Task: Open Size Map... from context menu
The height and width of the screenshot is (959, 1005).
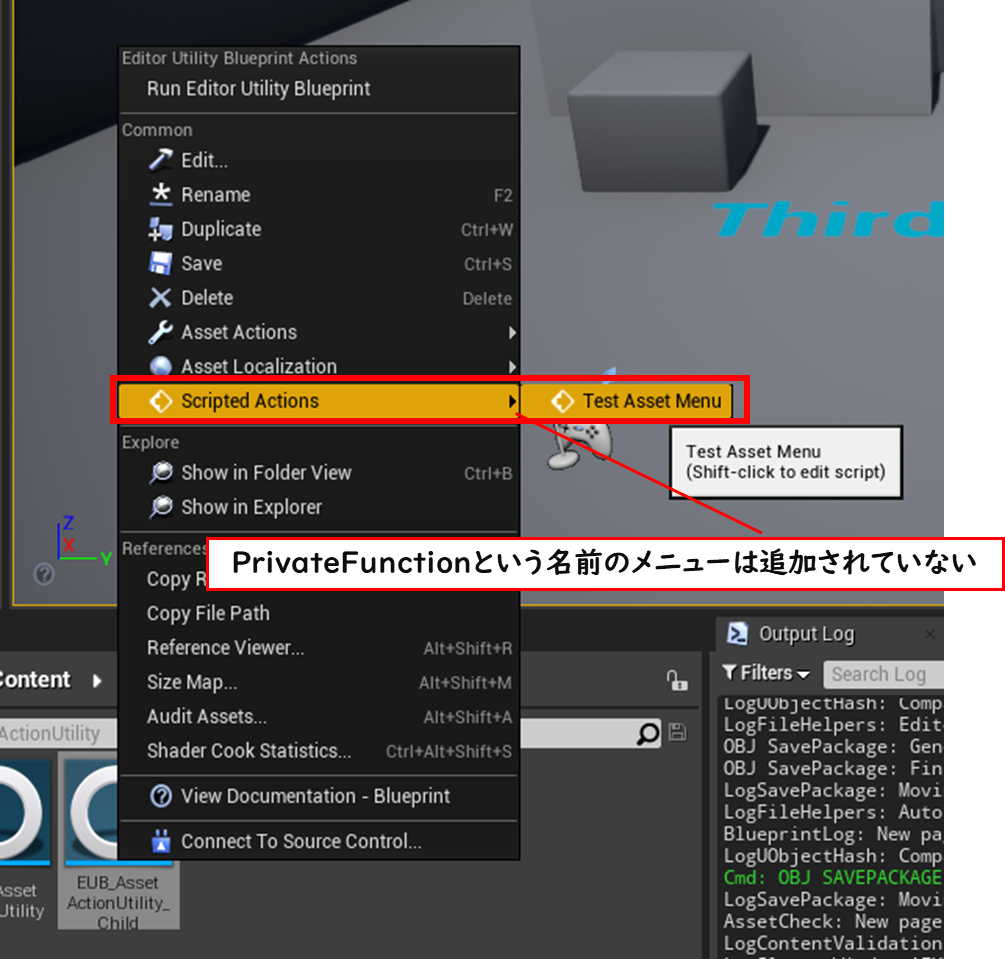Action: (x=319, y=683)
